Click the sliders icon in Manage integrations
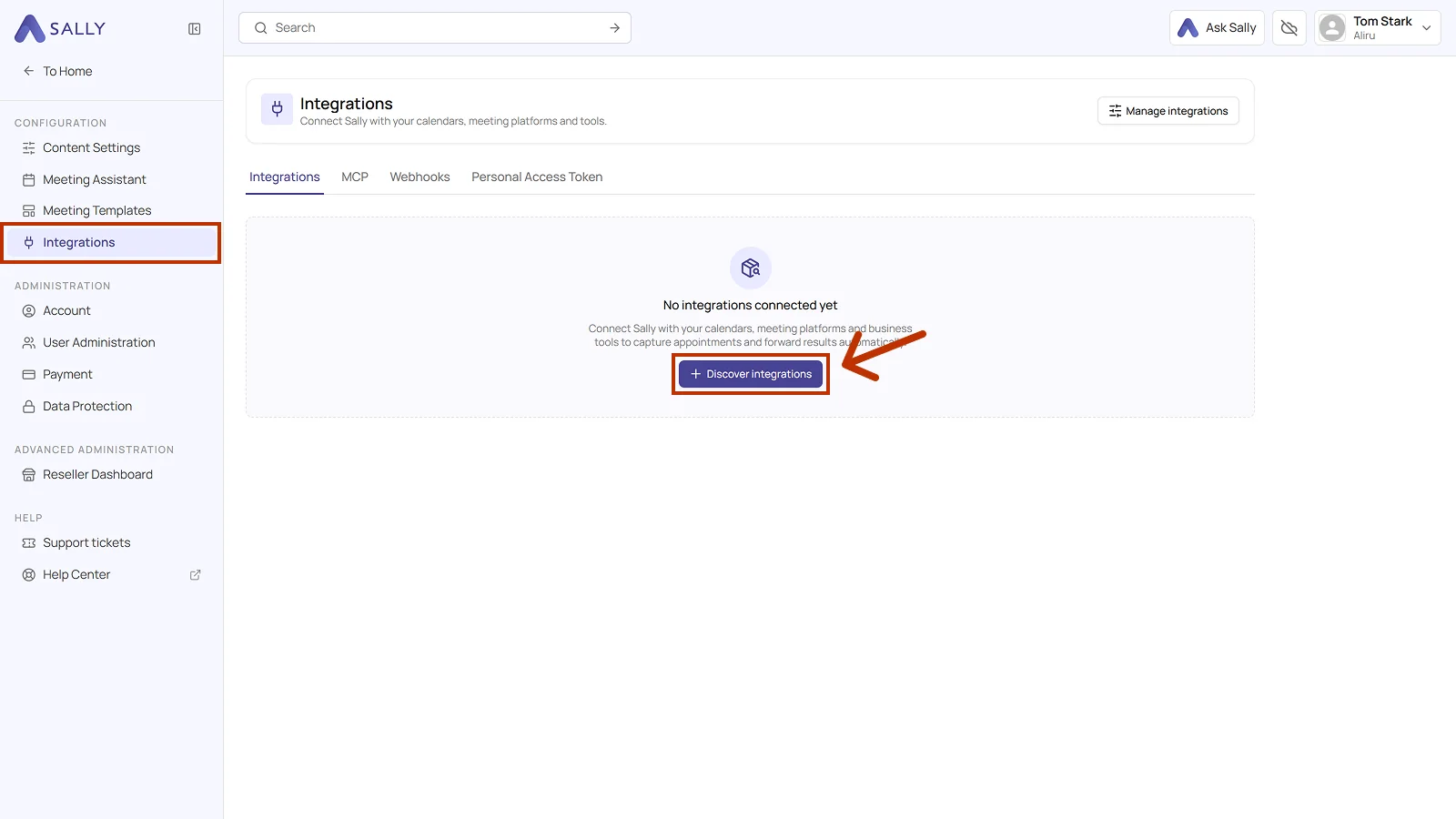The height and width of the screenshot is (819, 1456). [1115, 111]
